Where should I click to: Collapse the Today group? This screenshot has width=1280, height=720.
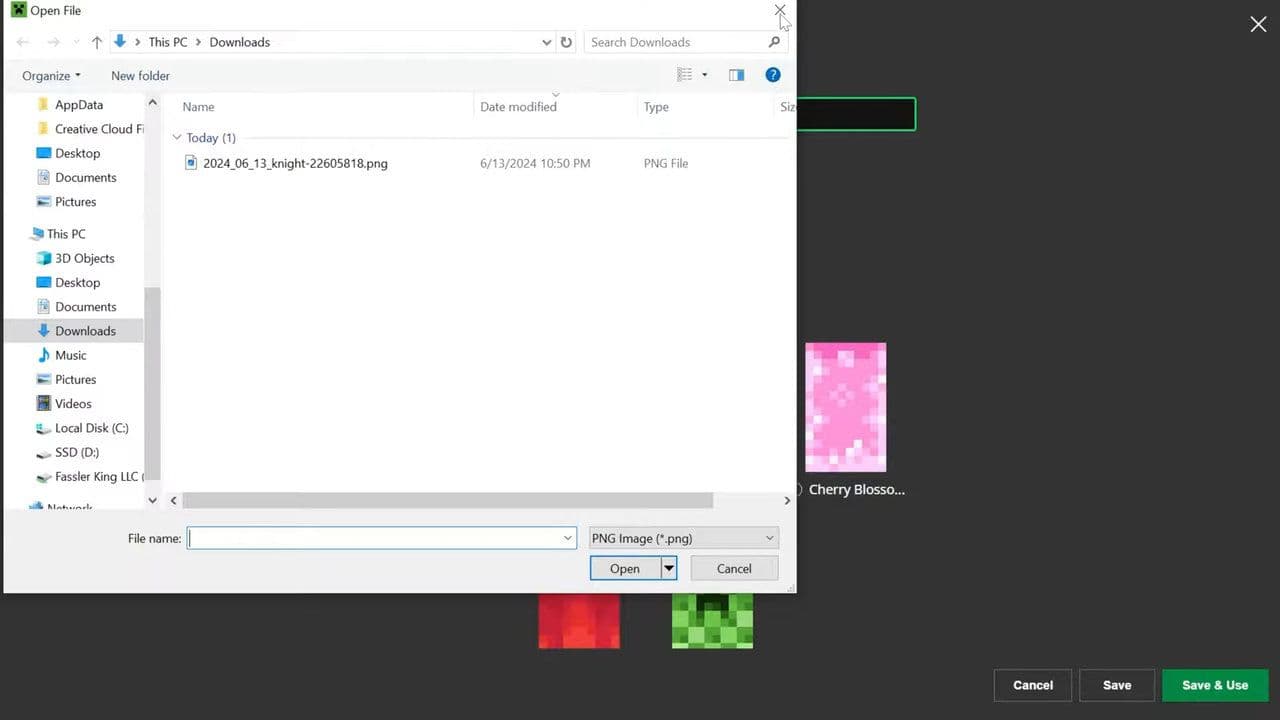point(177,138)
